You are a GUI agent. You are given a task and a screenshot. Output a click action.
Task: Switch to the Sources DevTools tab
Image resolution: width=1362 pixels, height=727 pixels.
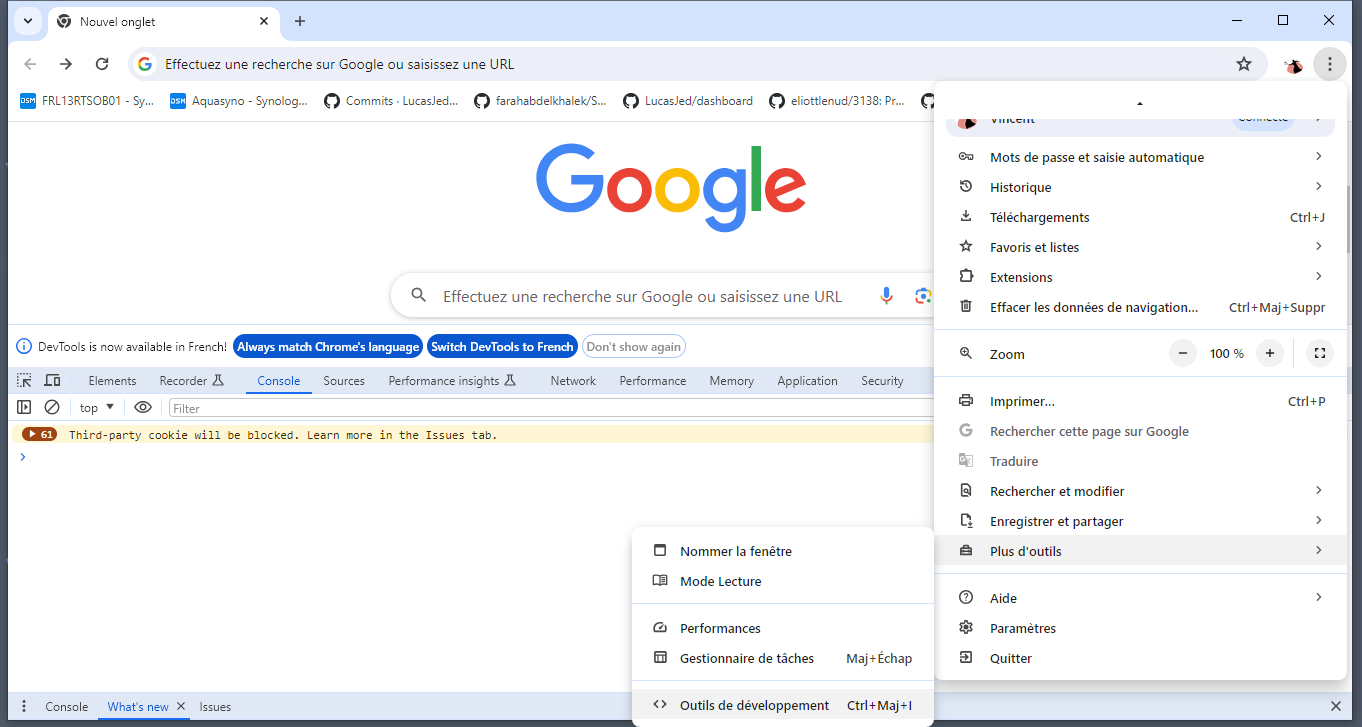[x=344, y=381]
